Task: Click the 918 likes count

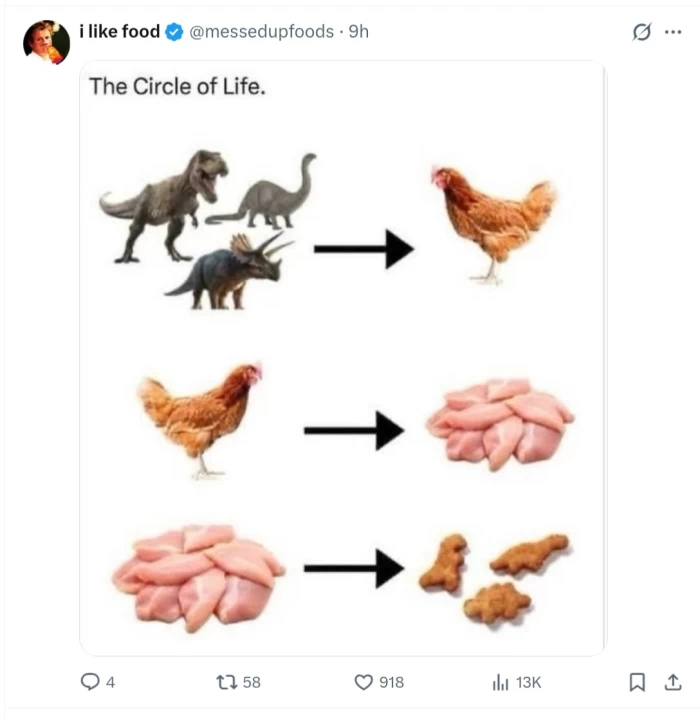Action: (392, 682)
